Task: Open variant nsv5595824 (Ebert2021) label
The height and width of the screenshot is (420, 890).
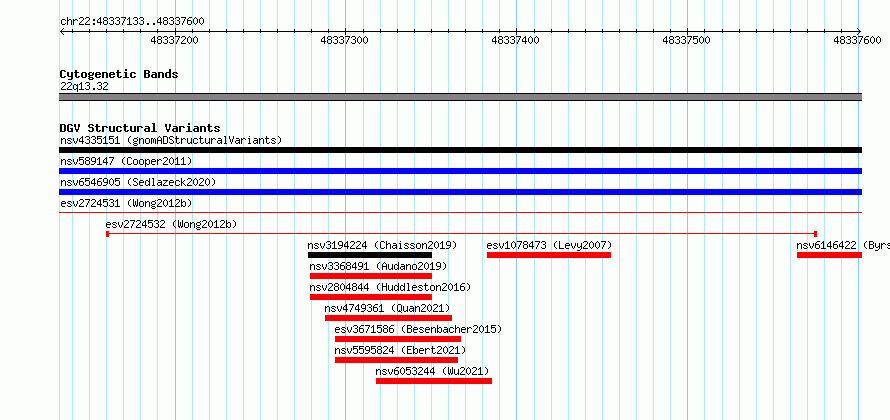Action: point(400,350)
